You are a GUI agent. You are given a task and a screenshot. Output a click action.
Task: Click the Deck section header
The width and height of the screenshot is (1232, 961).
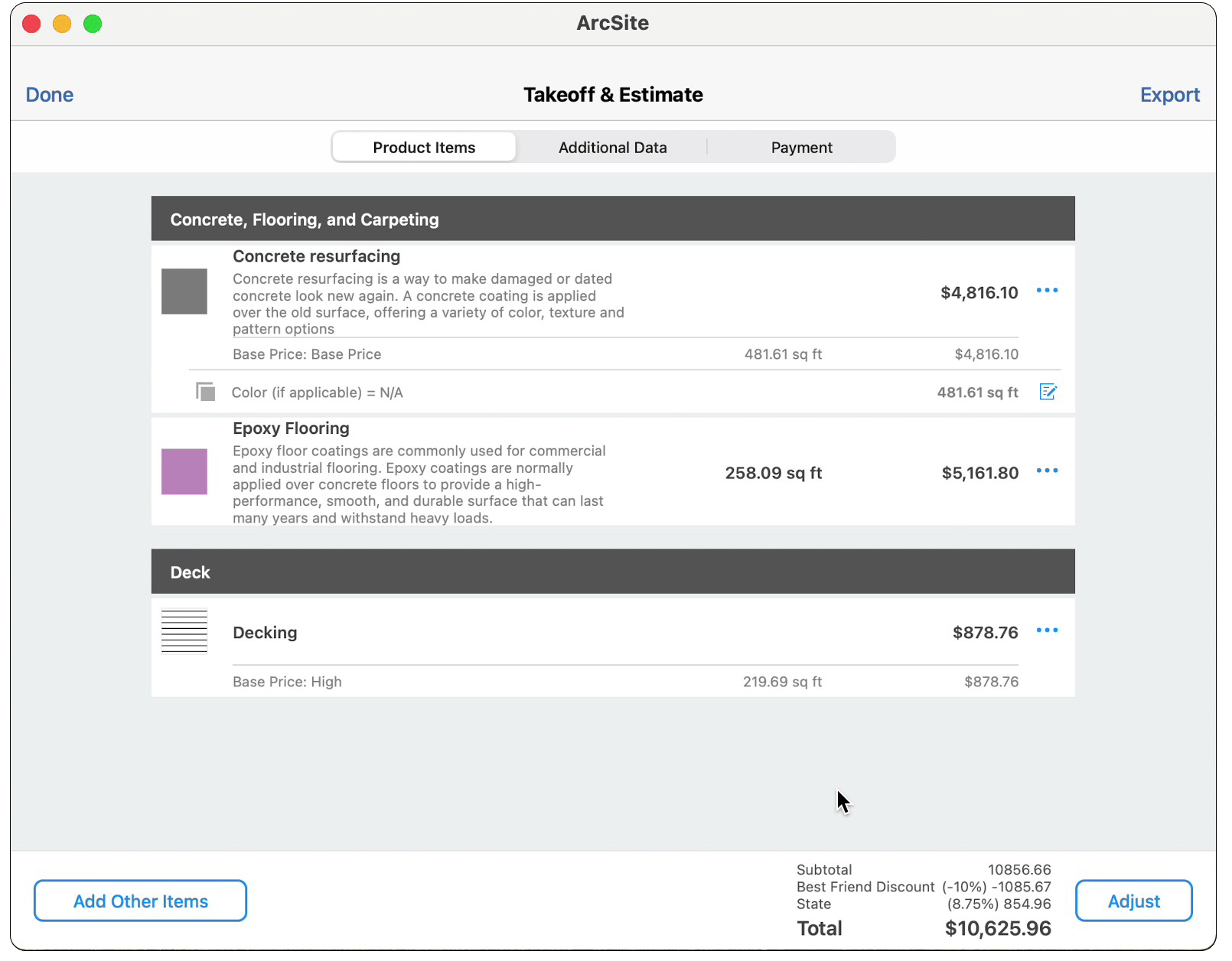(190, 572)
